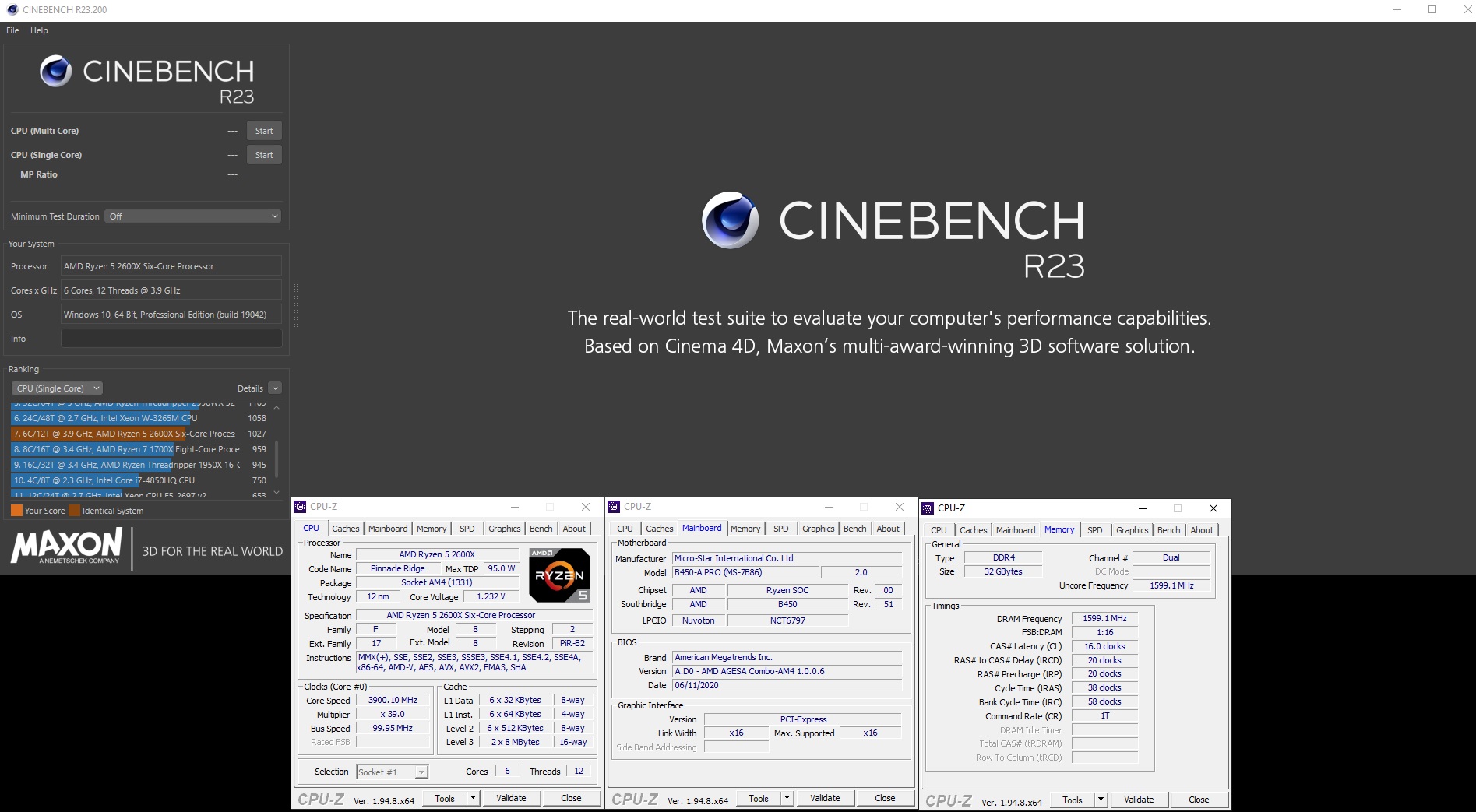Select the Intel Core i7-4850HQ ranking row
The image size is (1476, 812).
coord(139,480)
